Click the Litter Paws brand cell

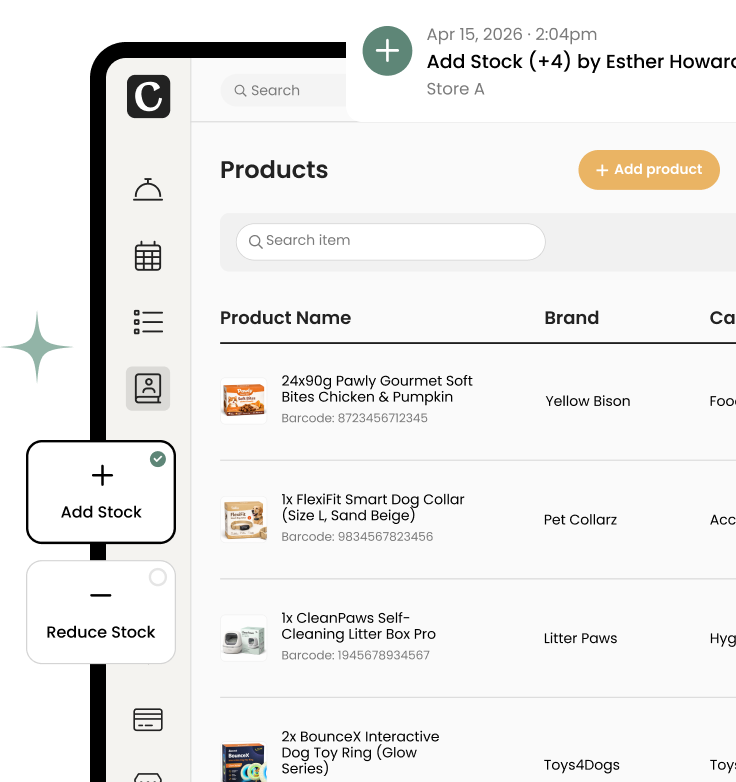coord(580,638)
